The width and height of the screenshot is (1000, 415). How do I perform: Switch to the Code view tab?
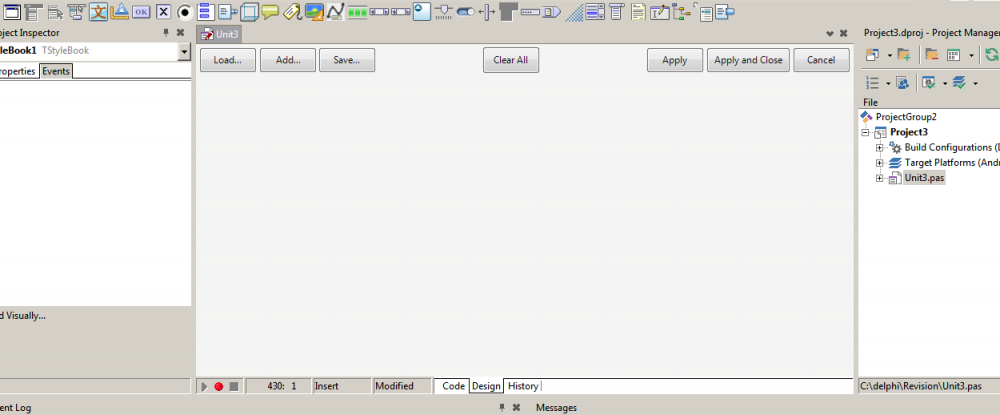(453, 386)
